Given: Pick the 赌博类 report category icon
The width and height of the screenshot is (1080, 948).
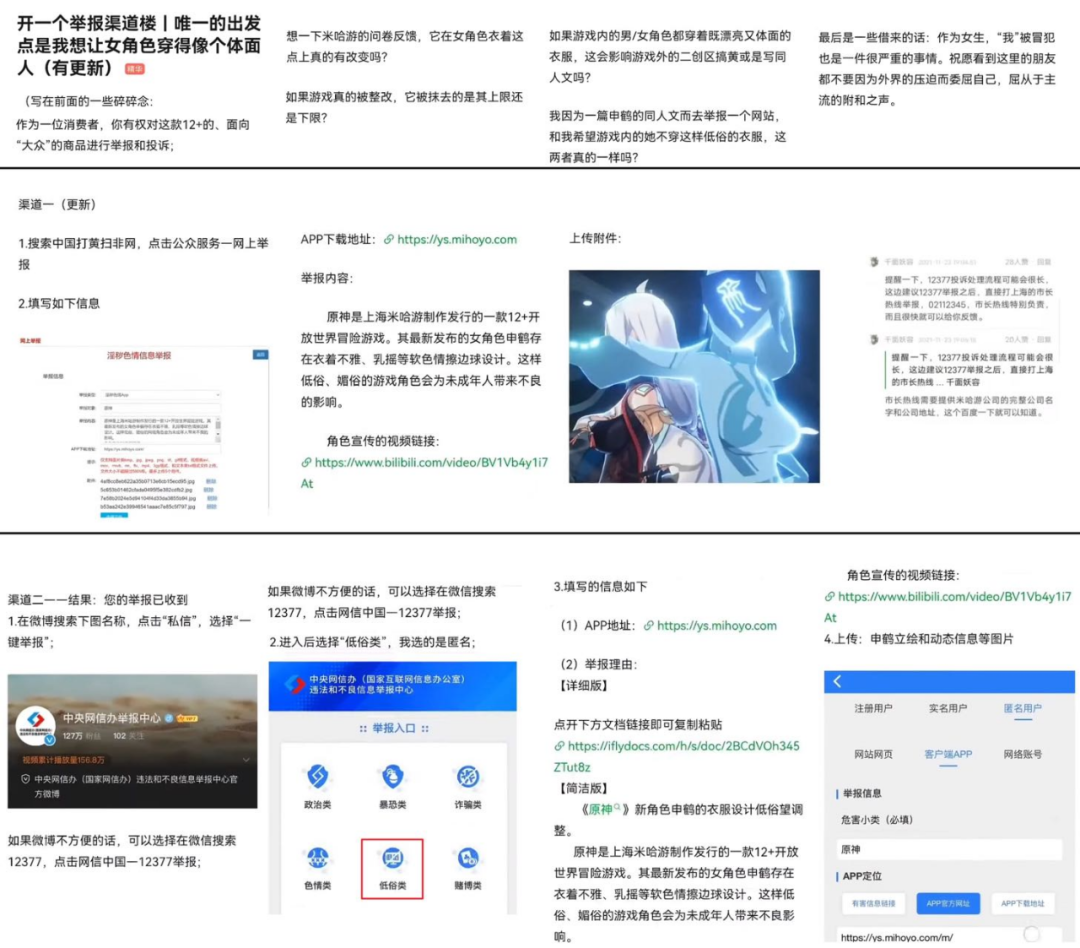Looking at the screenshot, I should click(468, 858).
